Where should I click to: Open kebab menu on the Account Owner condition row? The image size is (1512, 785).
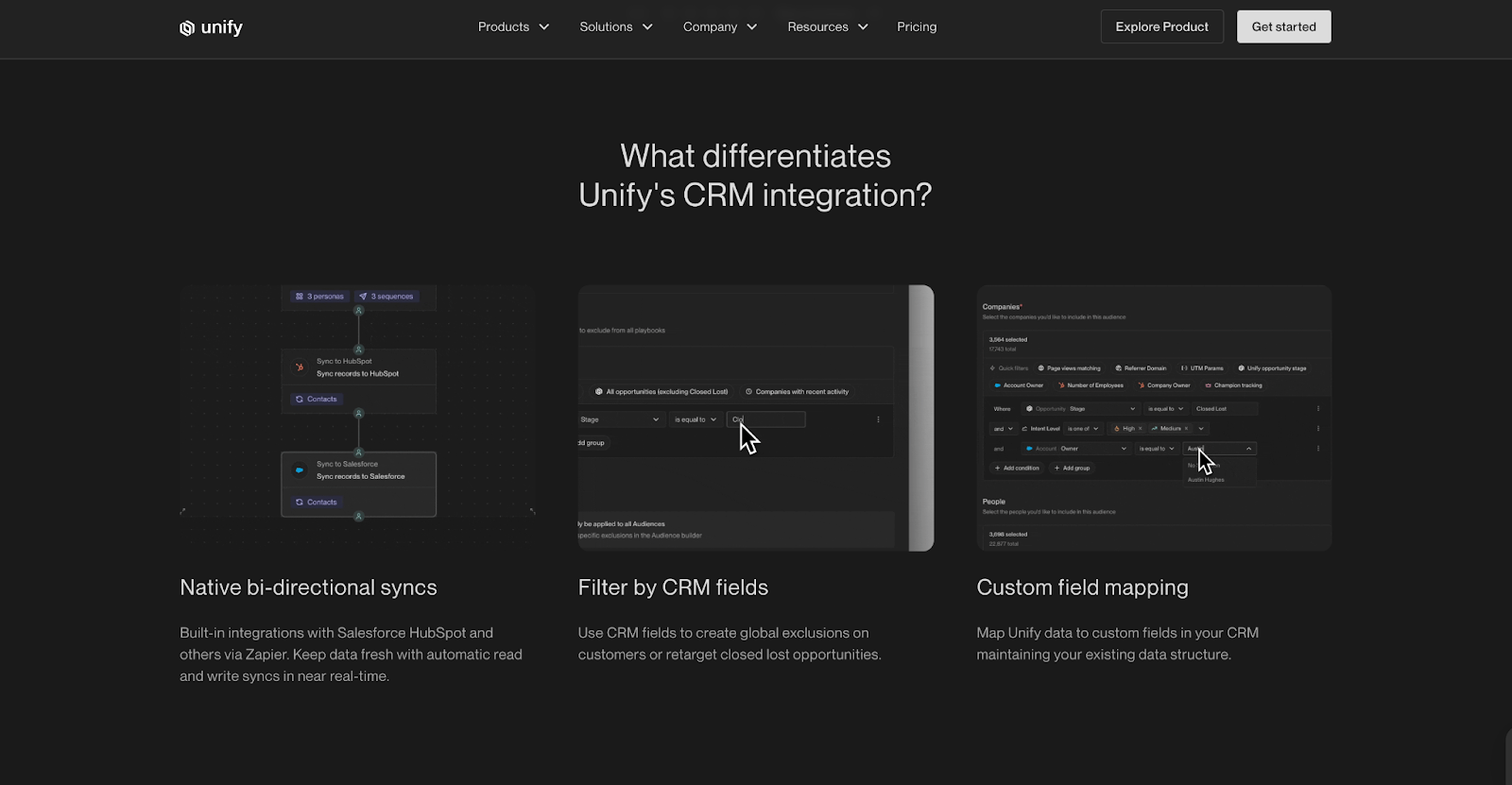(1318, 449)
